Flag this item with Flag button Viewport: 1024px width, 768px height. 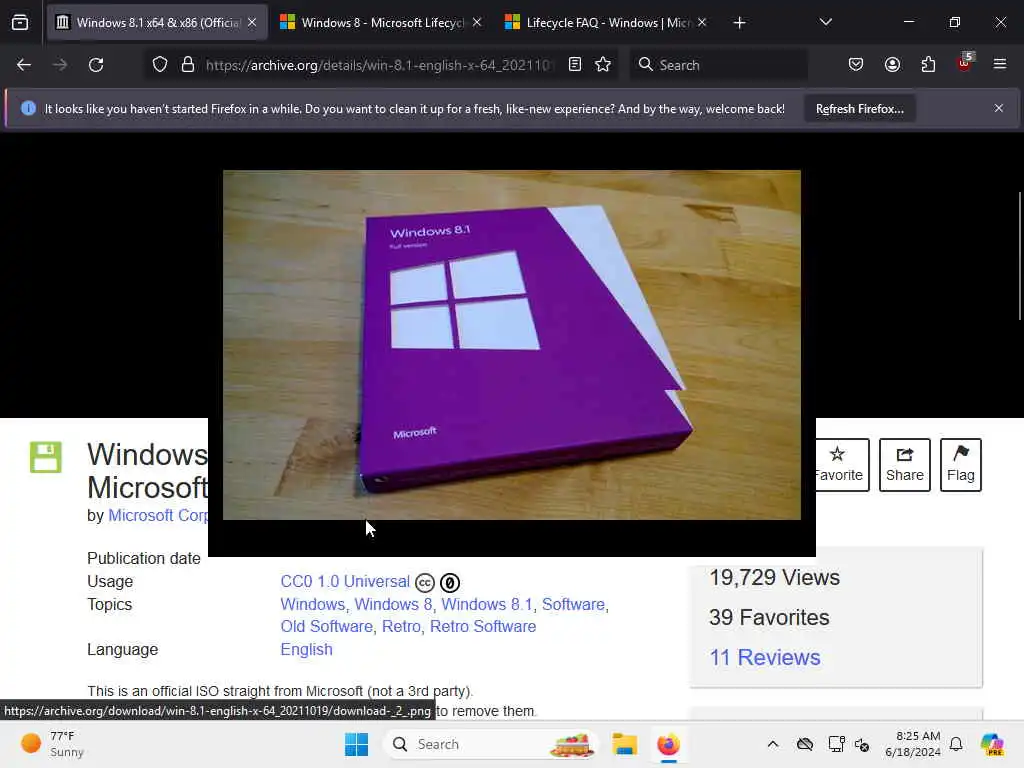point(961,464)
